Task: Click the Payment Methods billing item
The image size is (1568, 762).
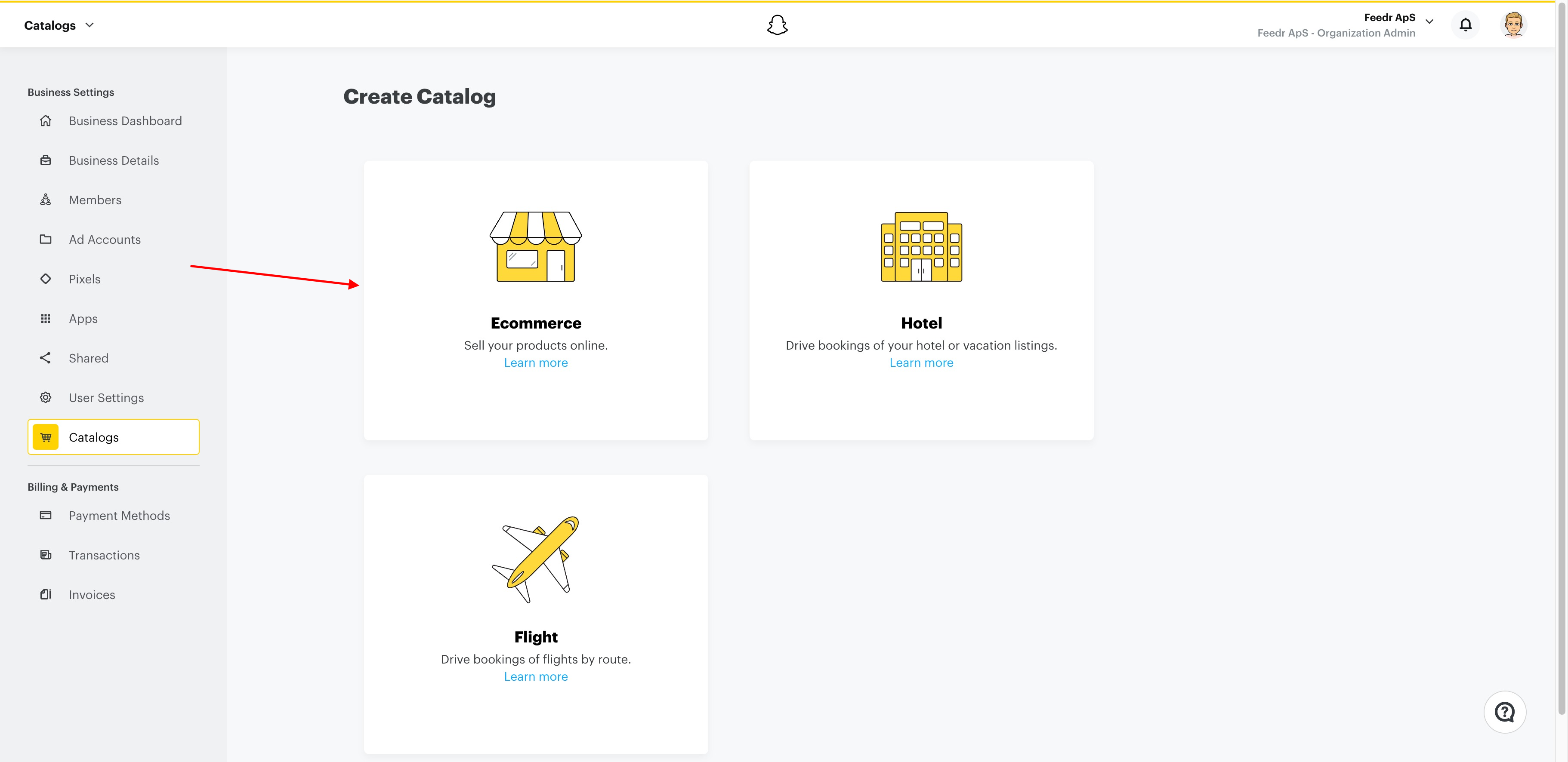Action: click(120, 515)
